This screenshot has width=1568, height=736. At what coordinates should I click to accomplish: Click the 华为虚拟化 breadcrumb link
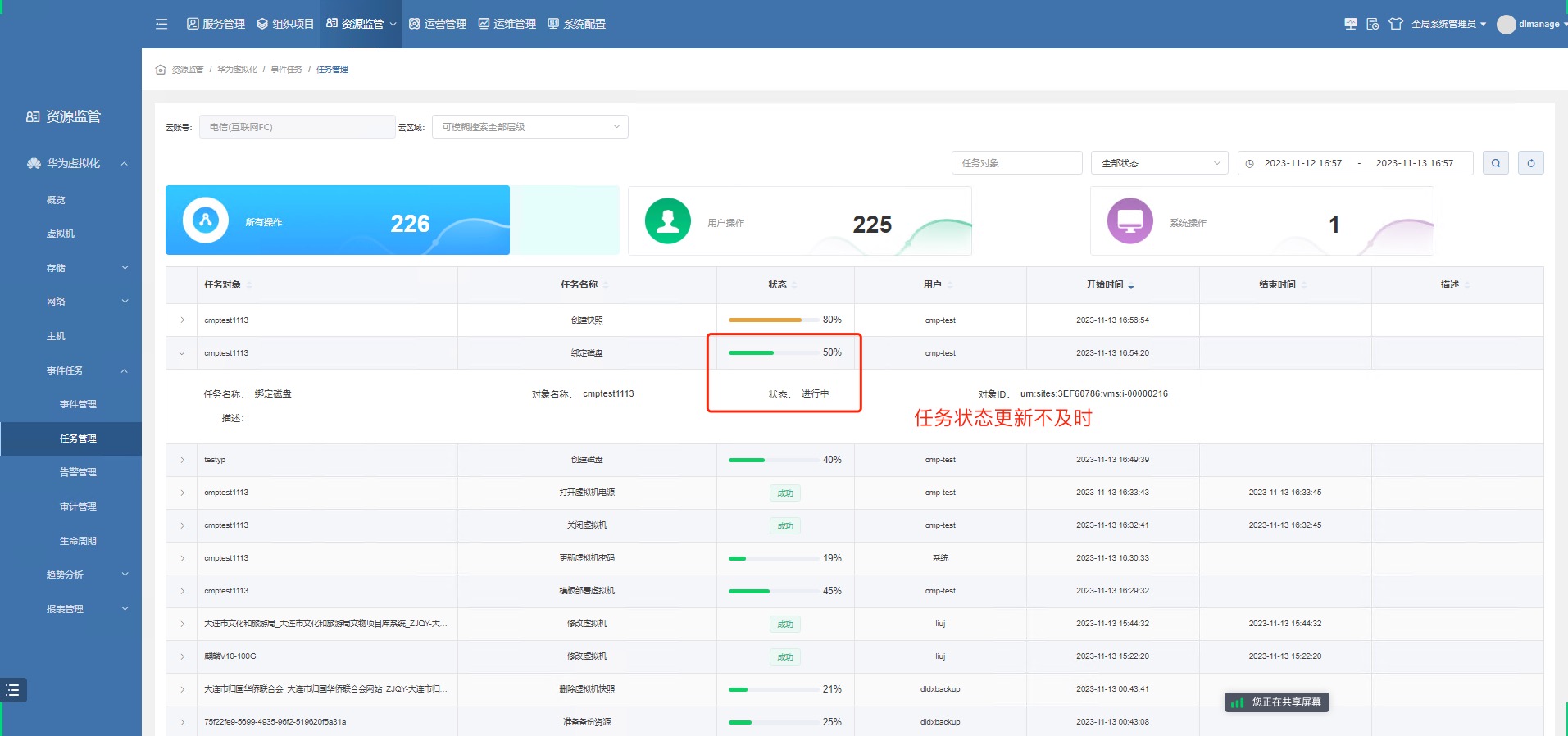click(x=237, y=70)
